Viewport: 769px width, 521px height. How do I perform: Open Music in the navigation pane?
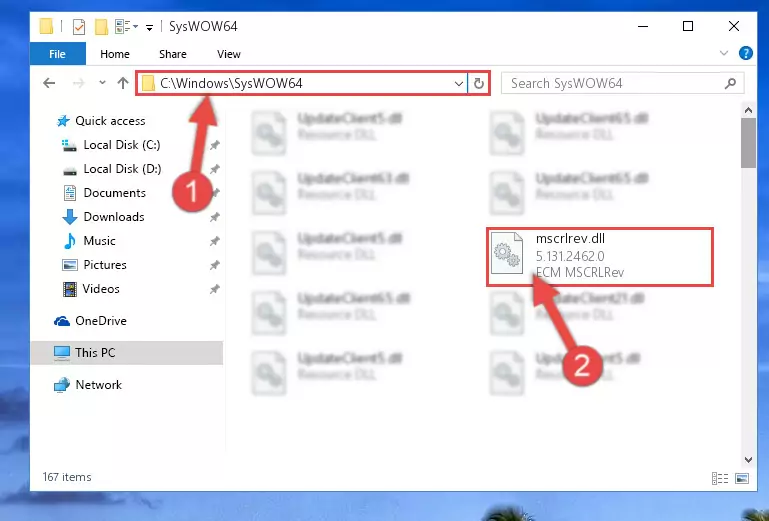(x=90, y=241)
